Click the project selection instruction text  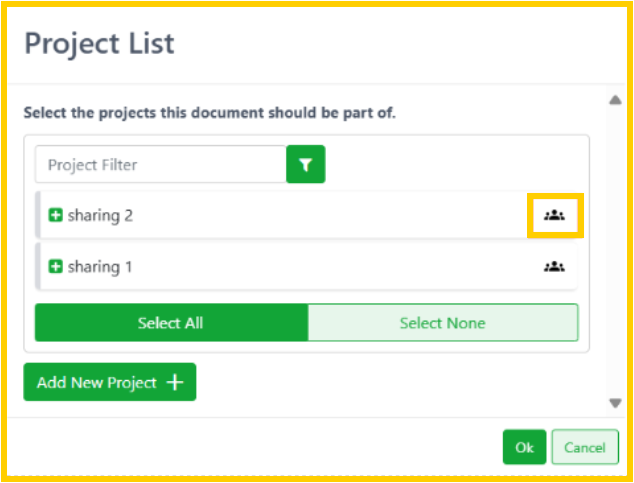[209, 113]
